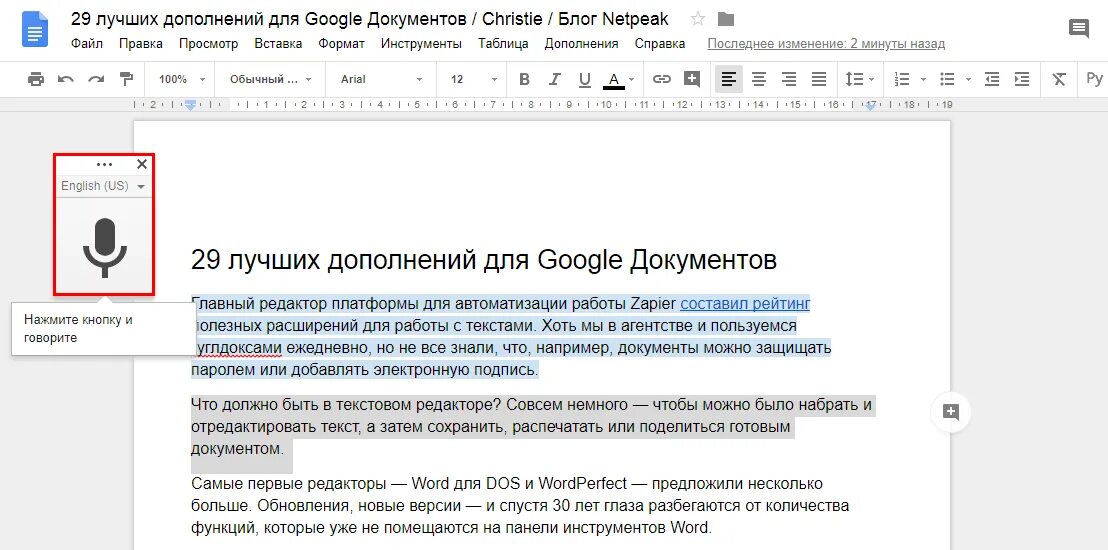Open input tools Ру button
Viewport: 1108px width, 550px height.
coord(1094,78)
